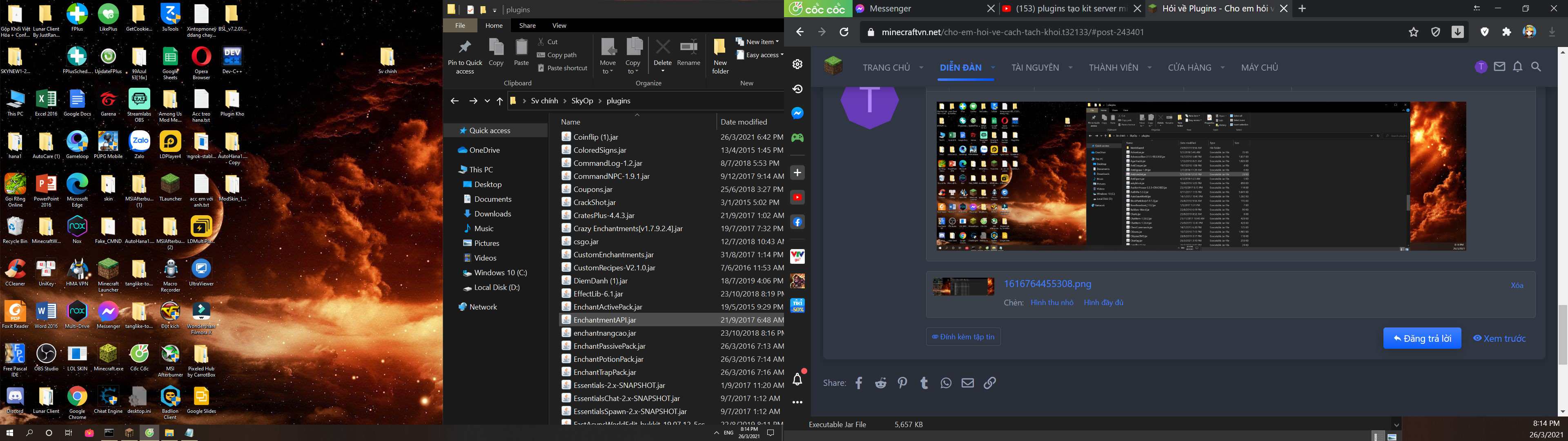1568x441 pixels.
Task: Expand TÀI NGUYÊN dropdown arrow
Action: click(1070, 68)
